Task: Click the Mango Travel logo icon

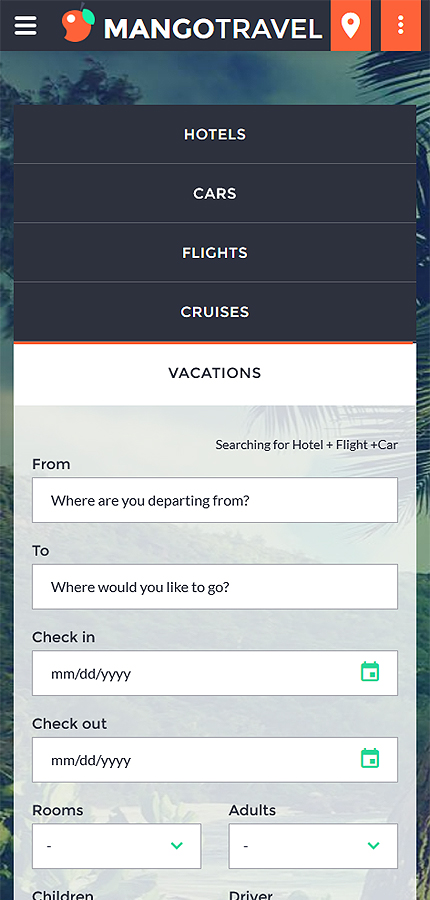Action: click(x=78, y=24)
